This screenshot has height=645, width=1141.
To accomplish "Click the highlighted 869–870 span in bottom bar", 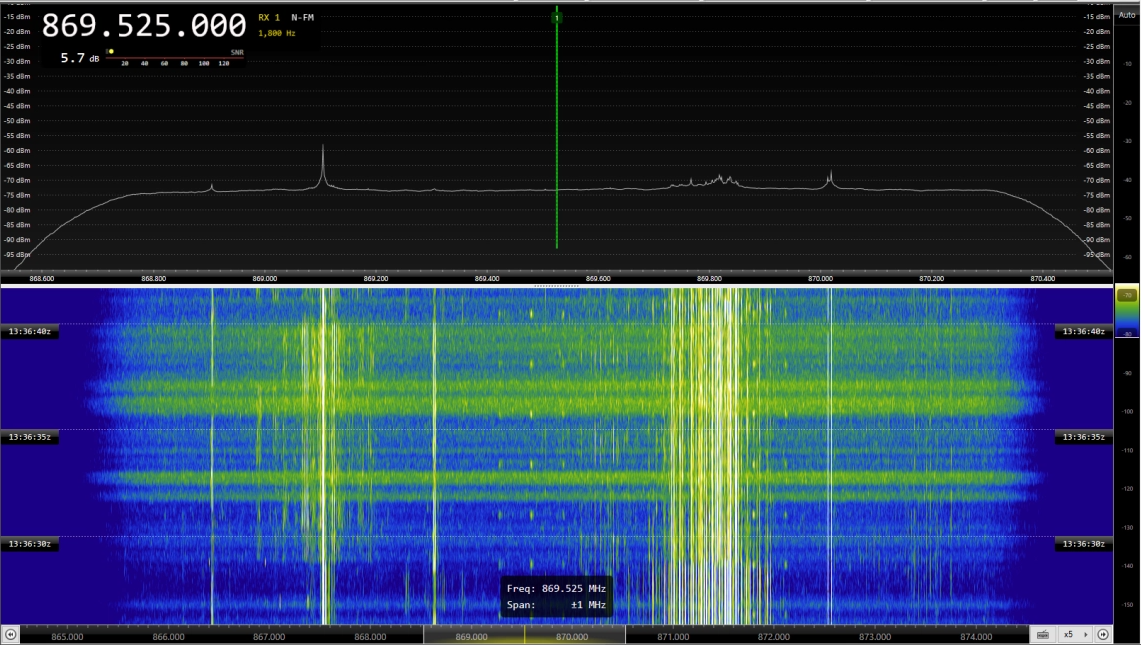I will (524, 635).
